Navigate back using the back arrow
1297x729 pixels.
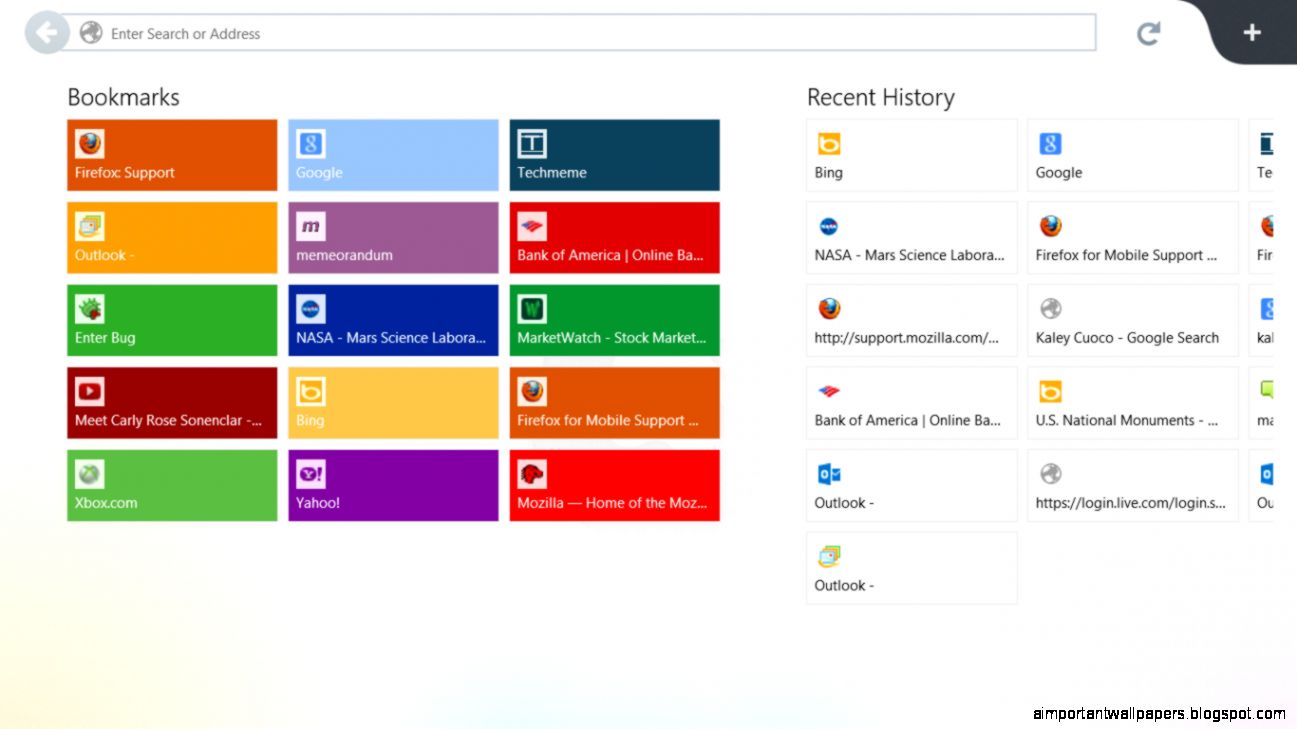(x=46, y=32)
